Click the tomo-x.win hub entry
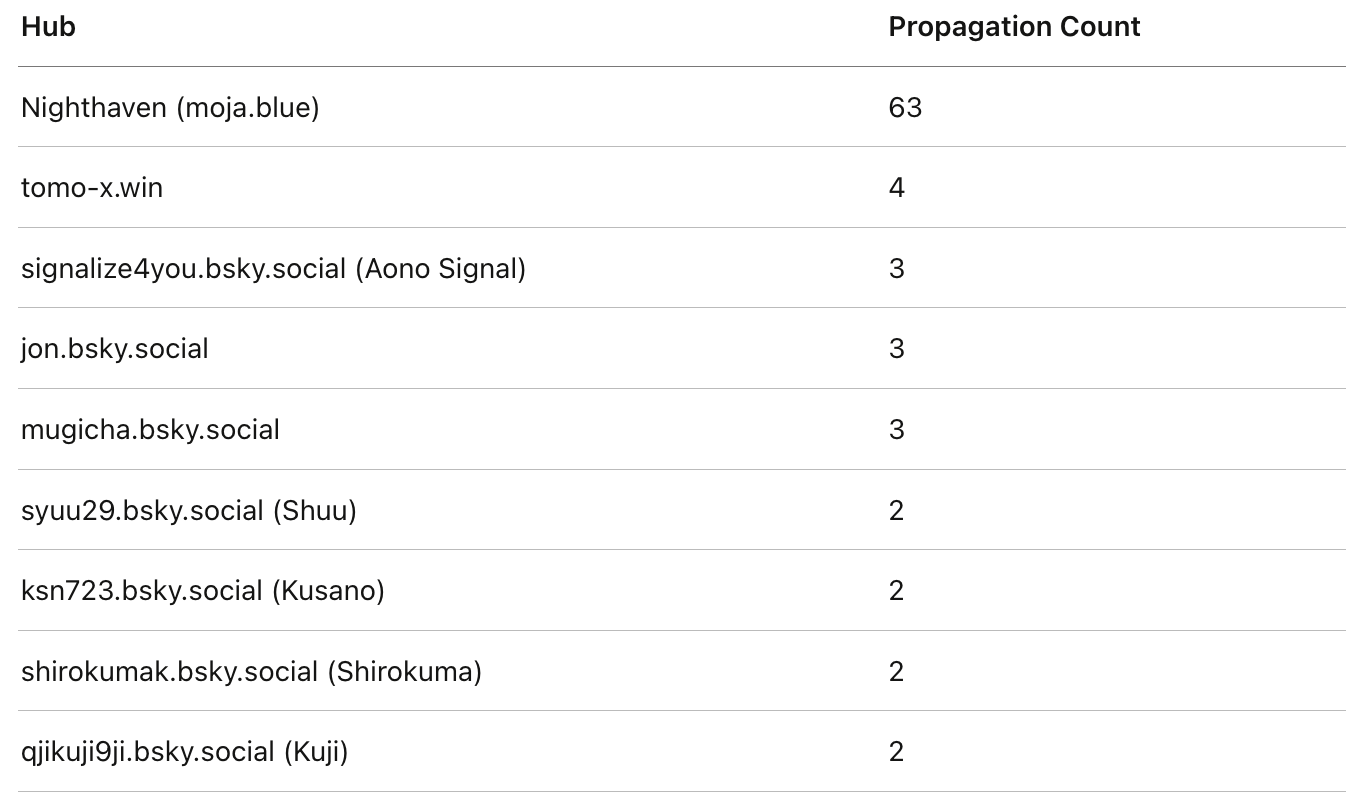 click(x=92, y=187)
